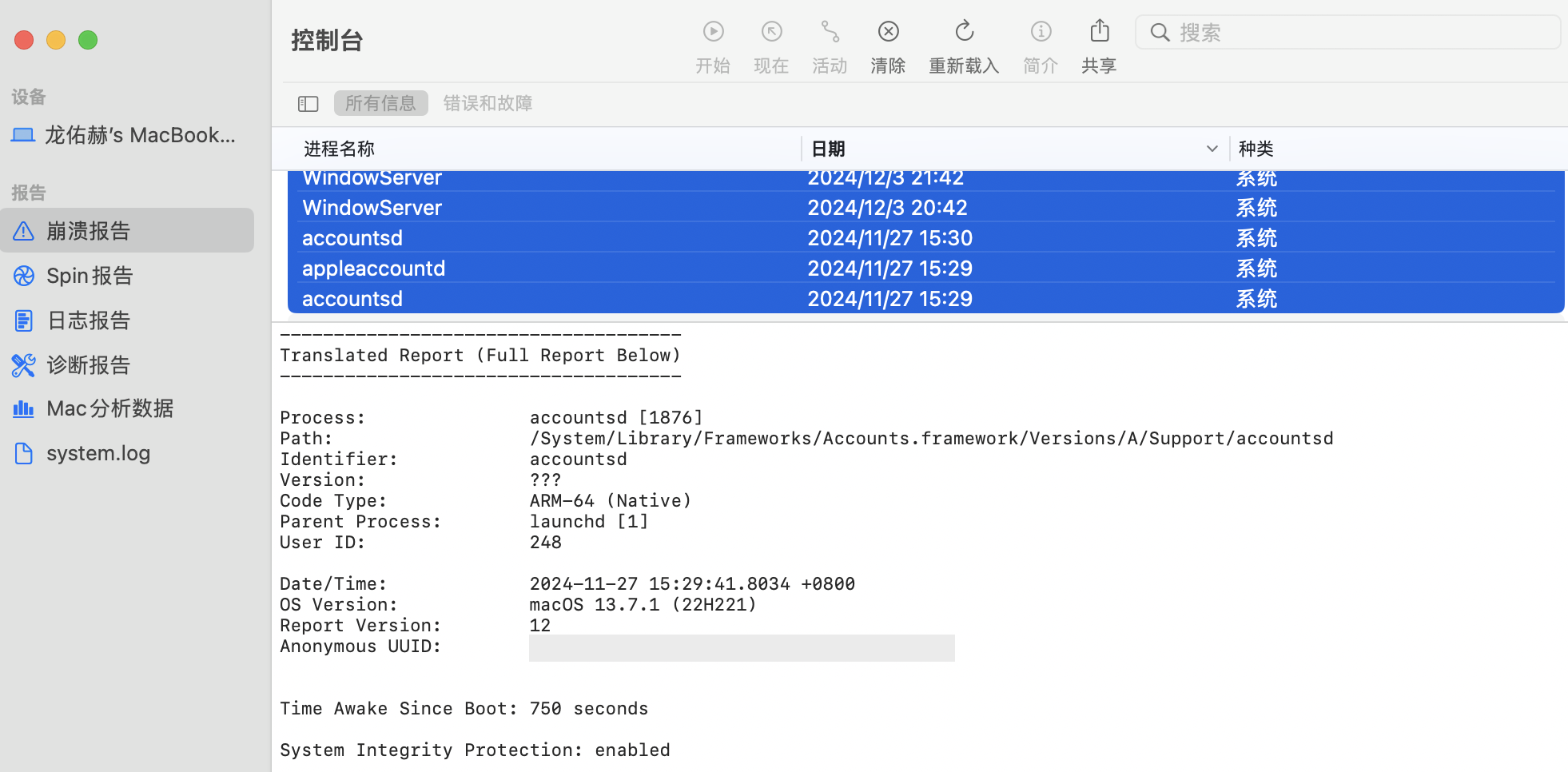Click the Now (现在) toolbar icon
Image resolution: width=1568 pixels, height=772 pixels.
coord(771,32)
